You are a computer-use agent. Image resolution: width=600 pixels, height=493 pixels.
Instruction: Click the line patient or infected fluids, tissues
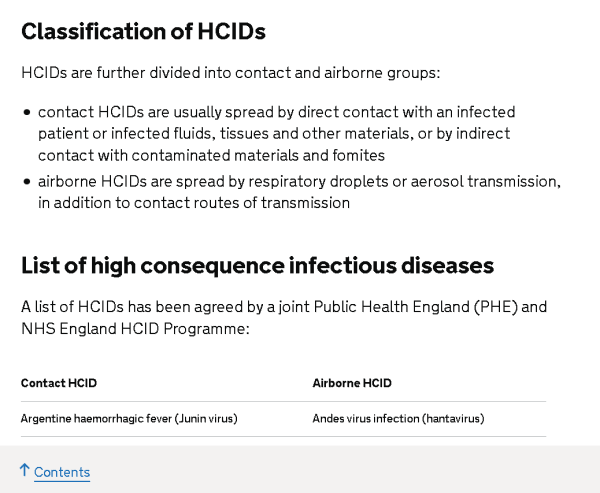(274, 134)
